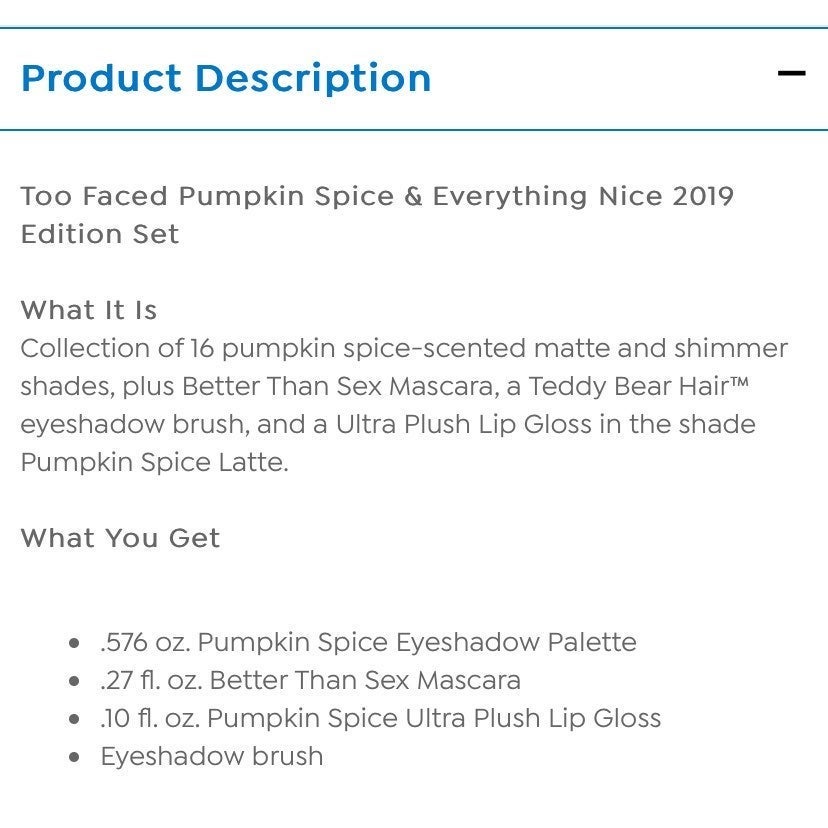Click the Edition Set line of title
The width and height of the screenshot is (828, 828).
pos(100,234)
